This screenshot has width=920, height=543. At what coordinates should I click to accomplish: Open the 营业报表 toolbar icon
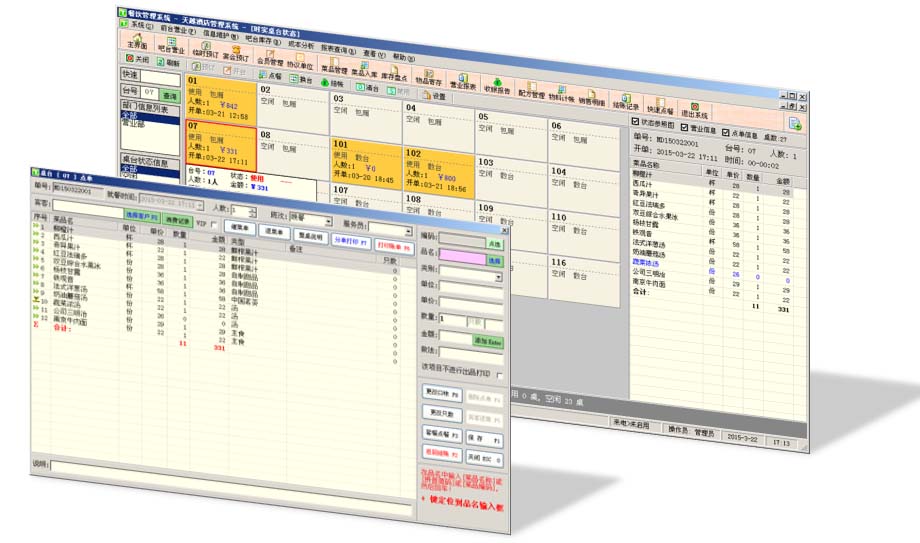(x=462, y=83)
